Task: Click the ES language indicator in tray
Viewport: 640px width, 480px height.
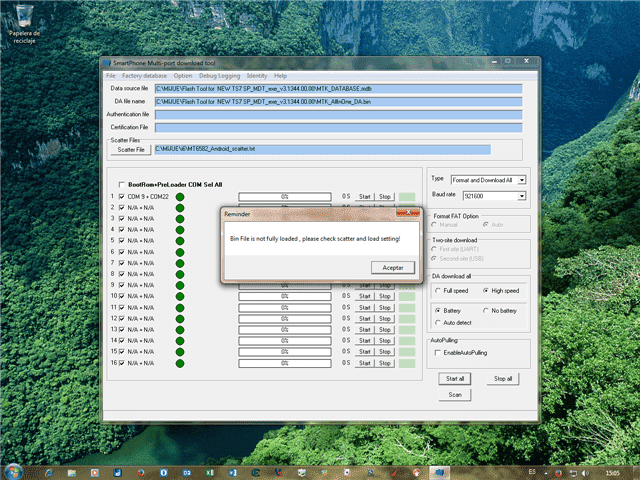Action: [532, 472]
